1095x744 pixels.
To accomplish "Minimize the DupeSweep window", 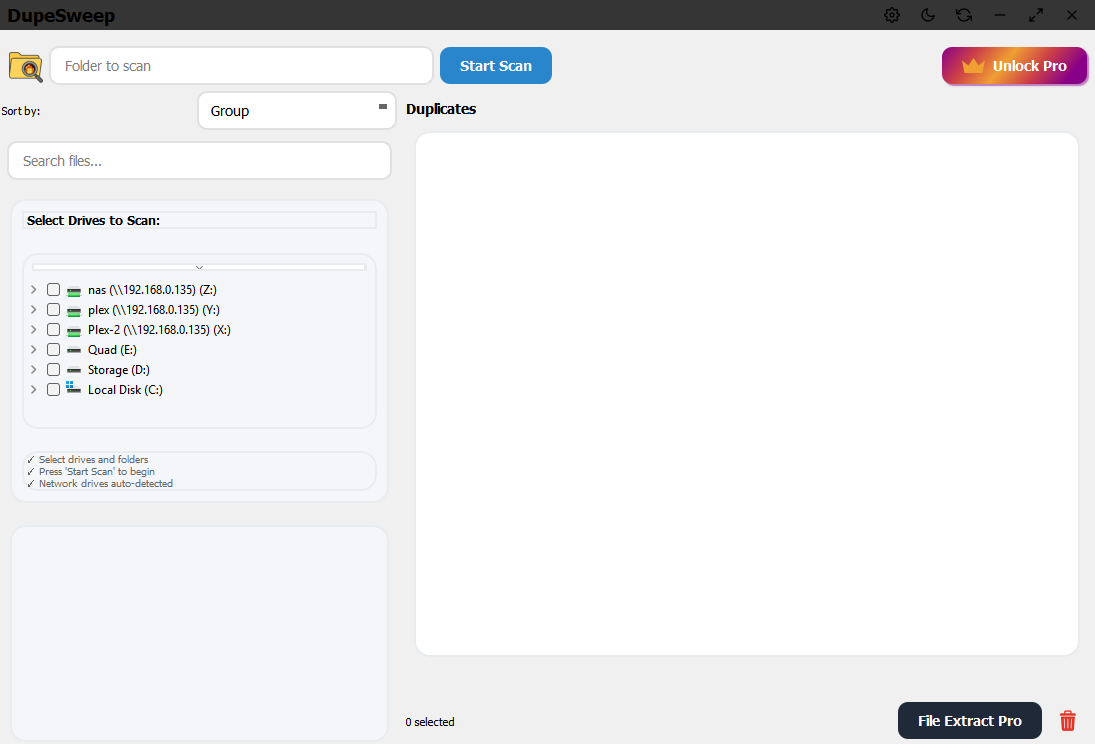I will [x=1000, y=15].
